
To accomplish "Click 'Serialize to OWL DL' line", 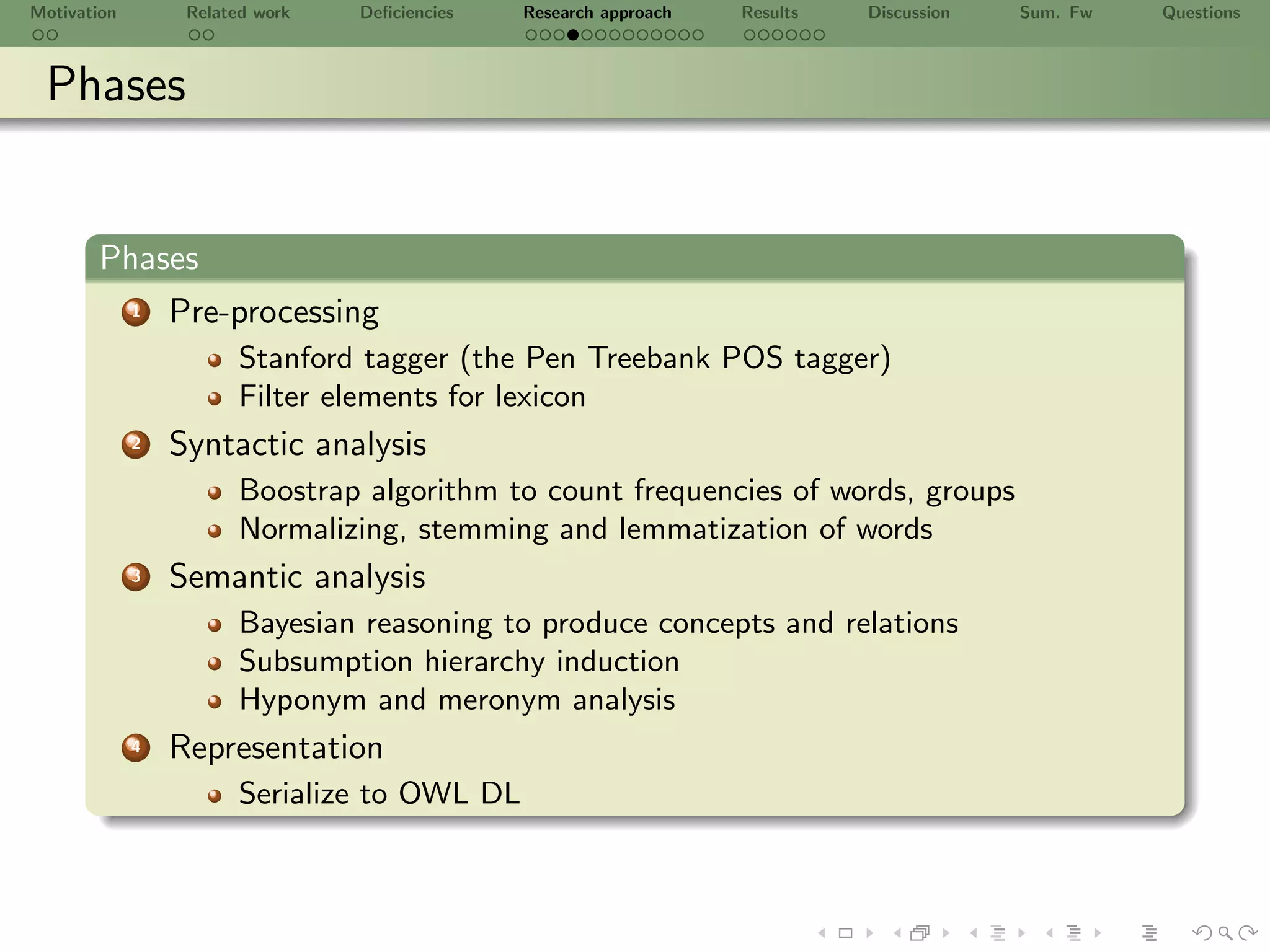I will tap(380, 794).
